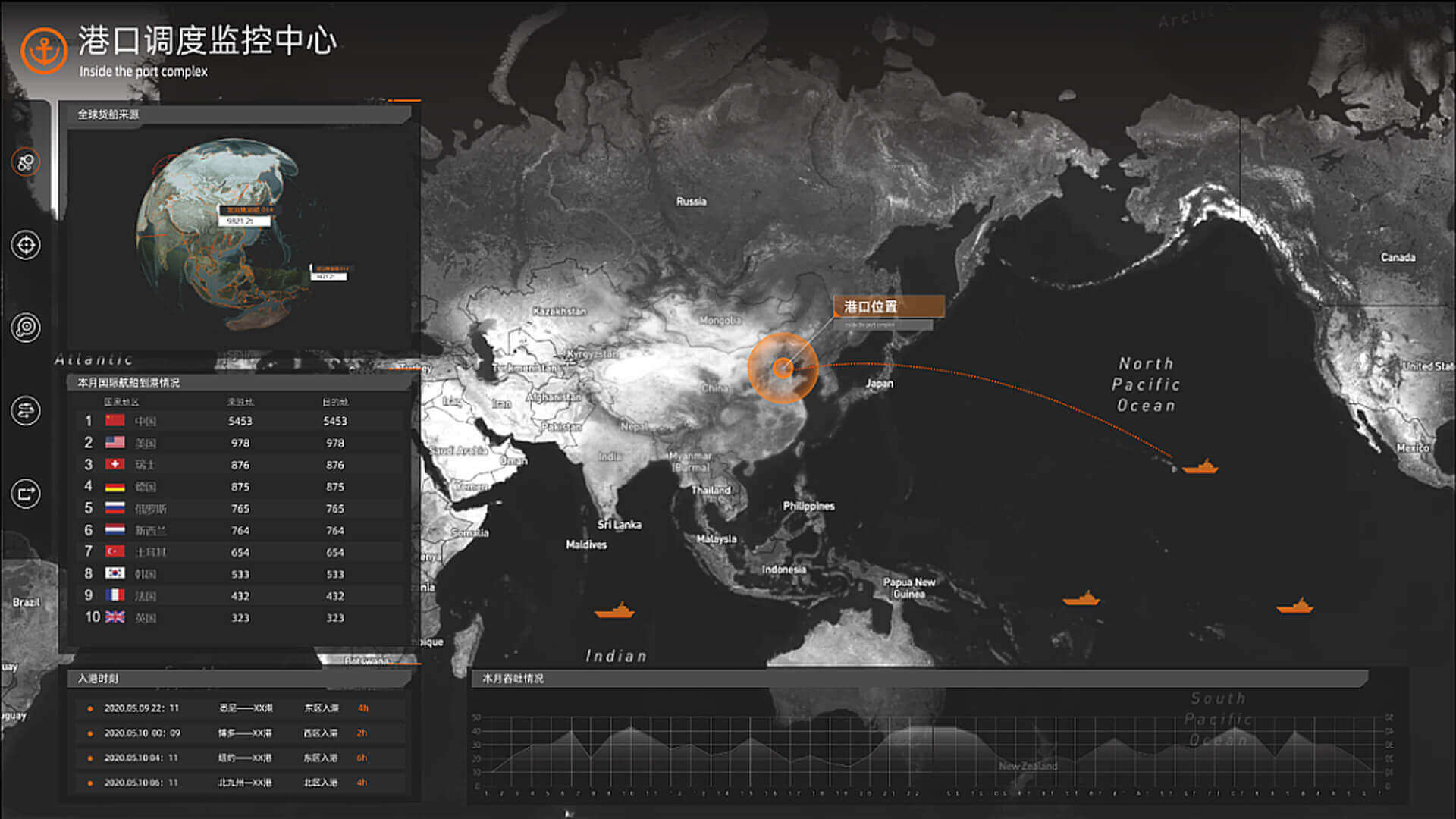Click the Sri Lanka map label

click(x=619, y=525)
